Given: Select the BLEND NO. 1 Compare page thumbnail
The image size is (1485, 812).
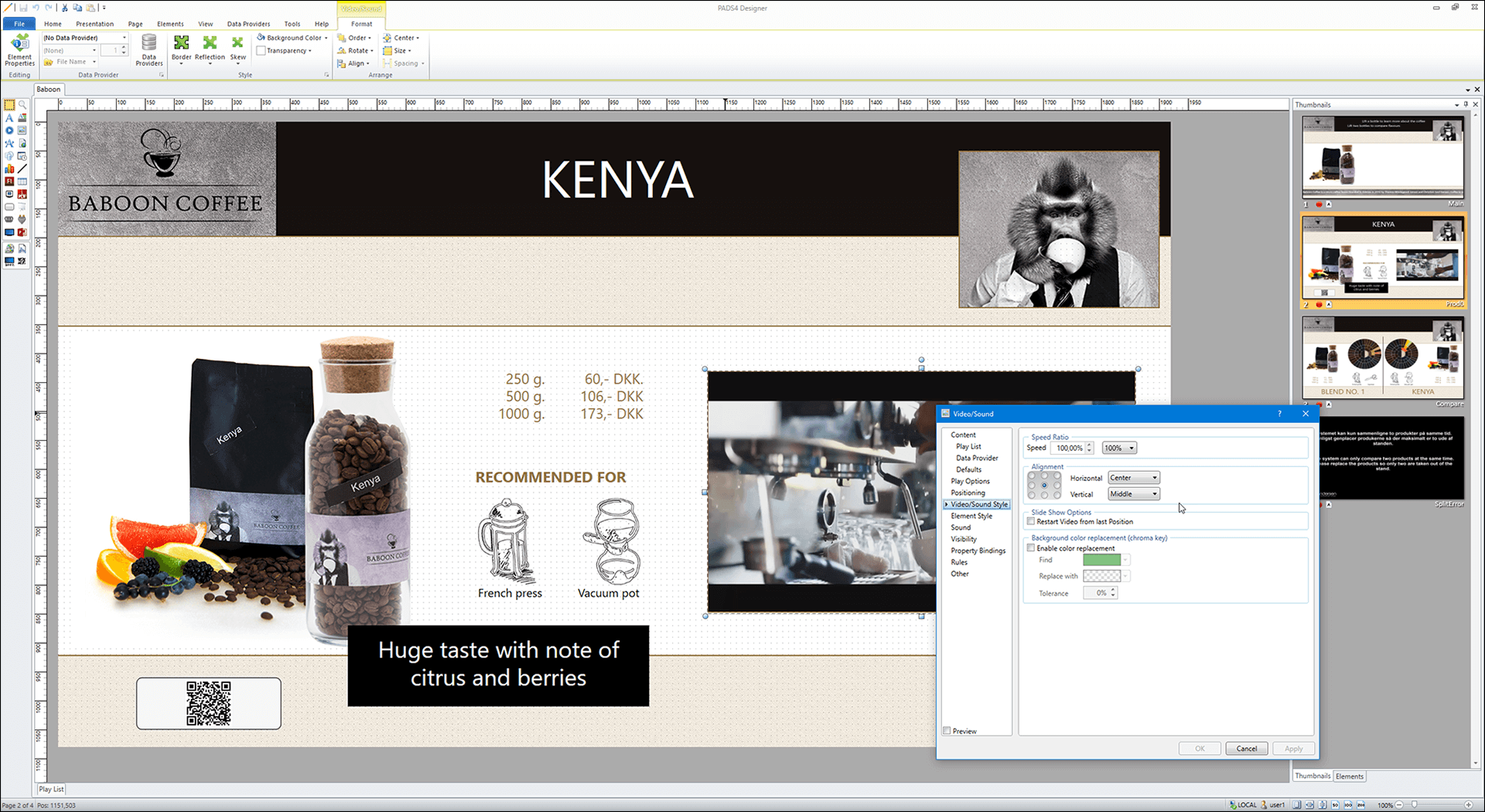Looking at the screenshot, I should (1382, 357).
